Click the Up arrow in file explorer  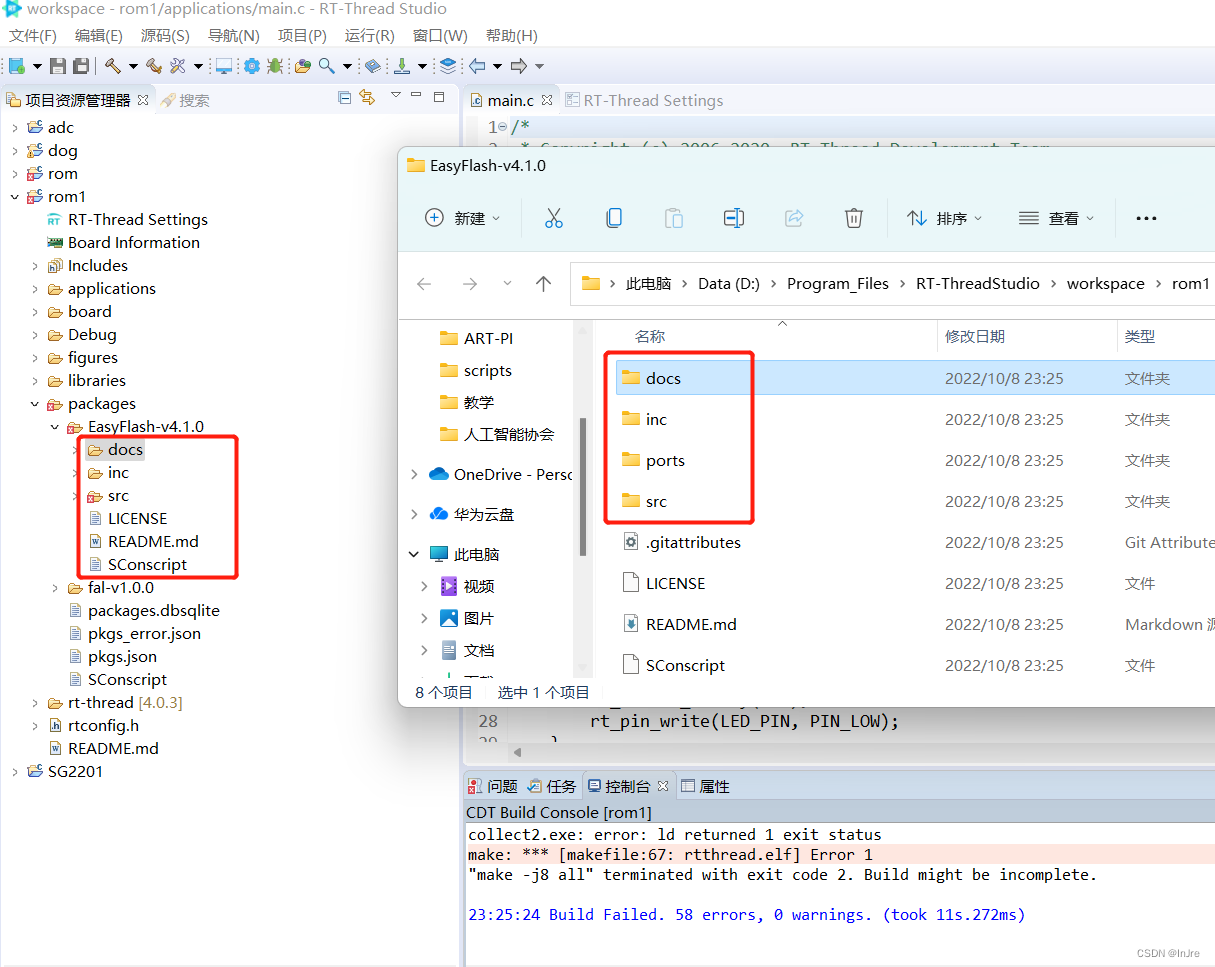coord(544,284)
